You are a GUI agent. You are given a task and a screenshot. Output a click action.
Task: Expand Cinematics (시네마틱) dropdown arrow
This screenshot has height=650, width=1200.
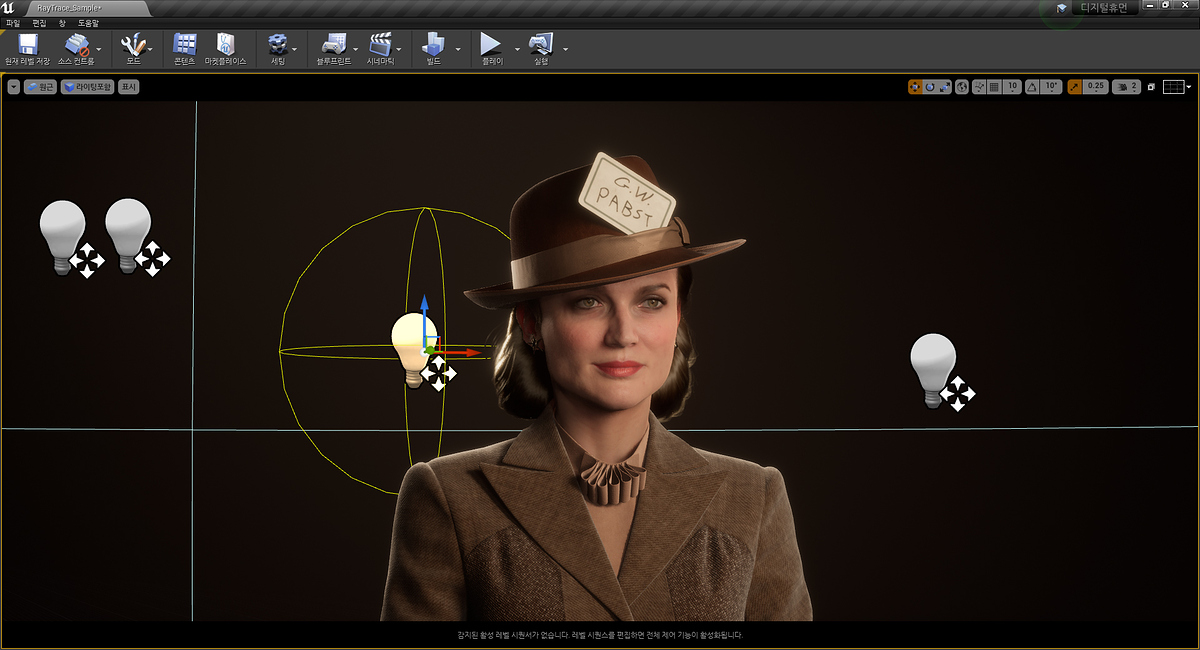coord(399,47)
